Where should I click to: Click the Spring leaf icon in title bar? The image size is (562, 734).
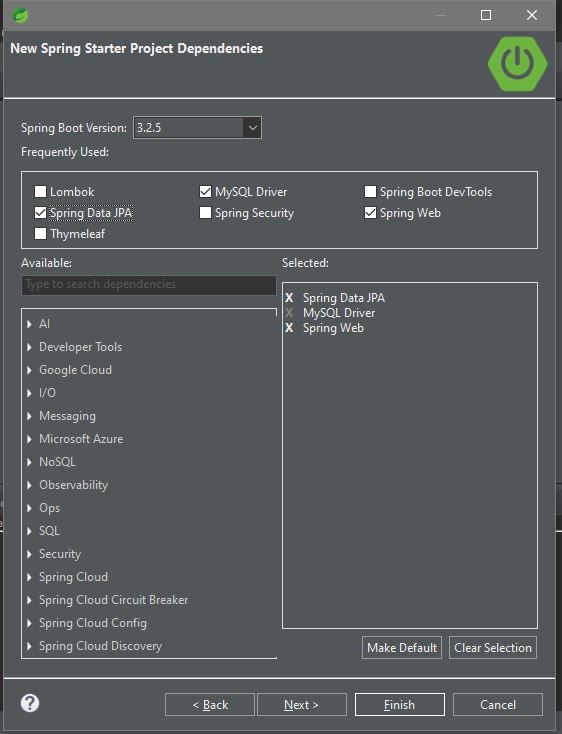(21, 15)
